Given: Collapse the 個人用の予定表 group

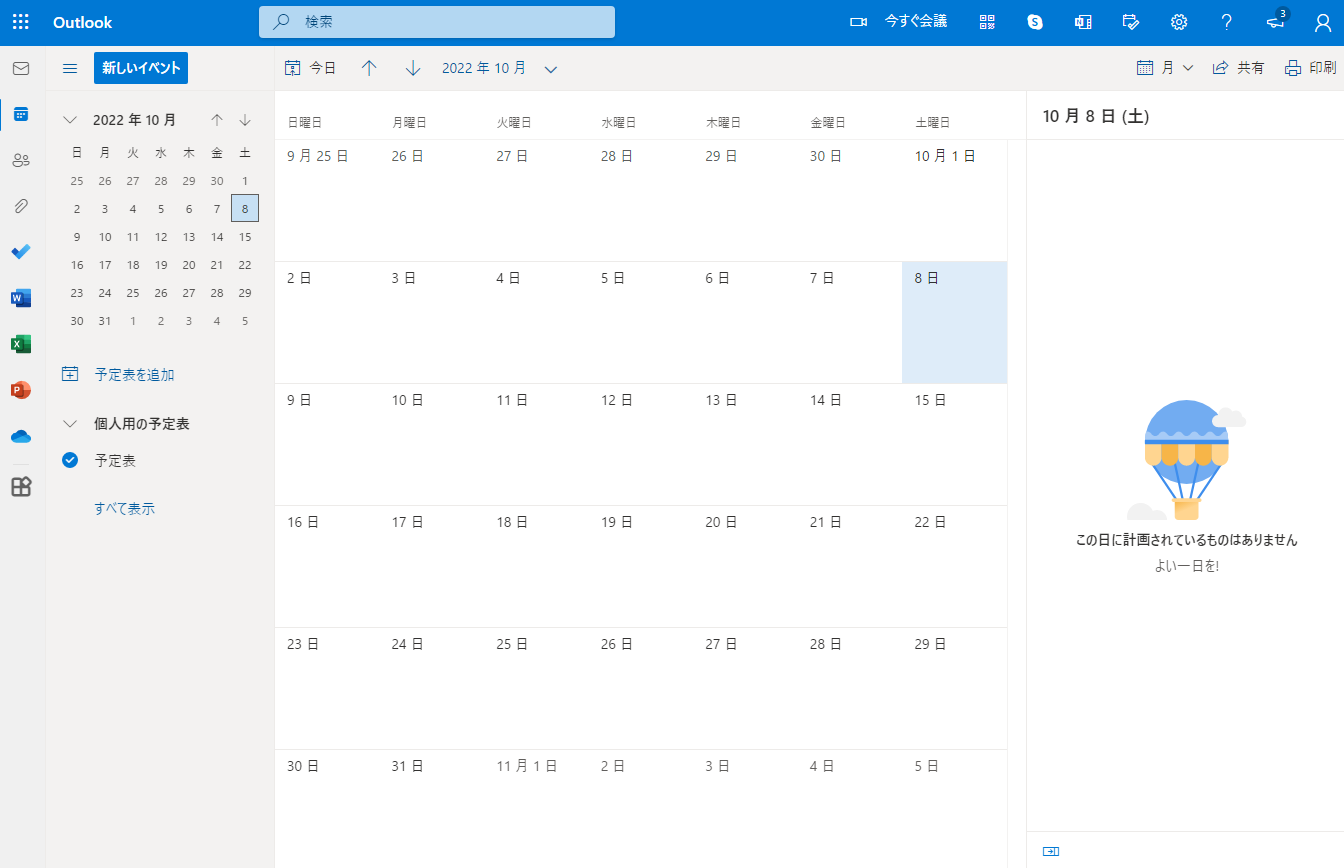Looking at the screenshot, I should tap(70, 424).
